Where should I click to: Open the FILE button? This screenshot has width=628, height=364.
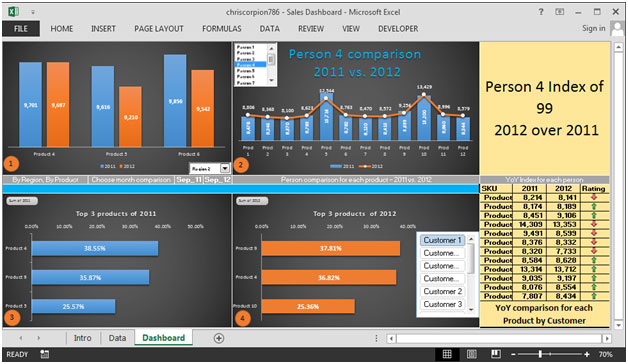[21, 29]
